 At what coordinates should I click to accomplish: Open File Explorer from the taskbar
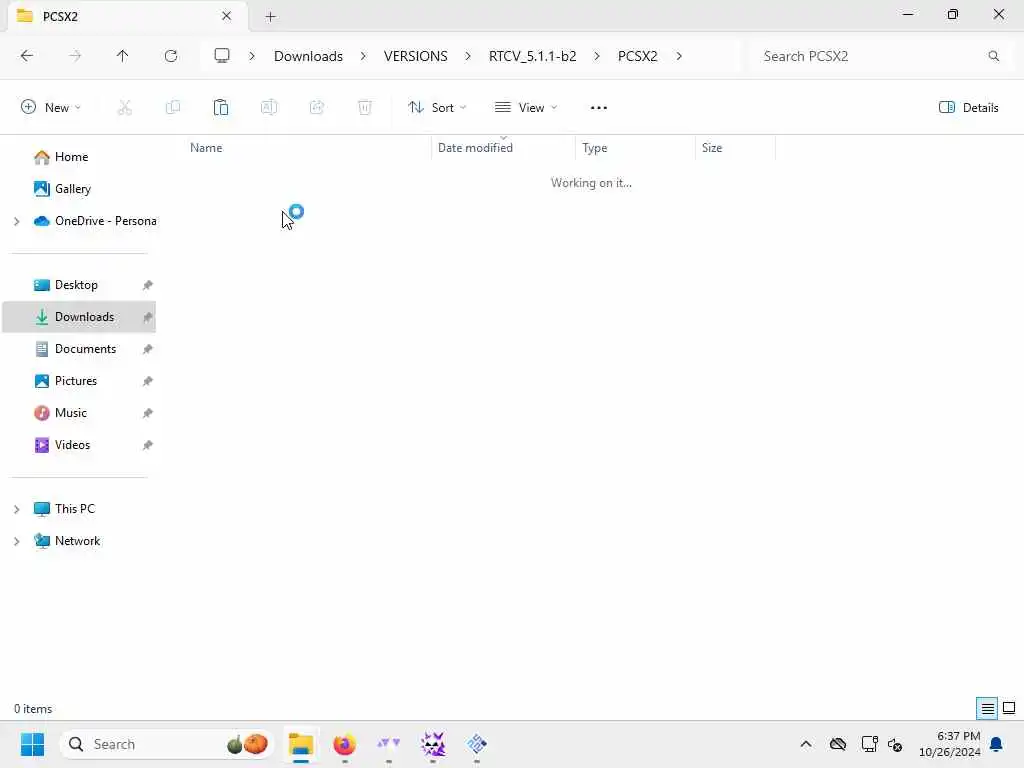coord(301,744)
